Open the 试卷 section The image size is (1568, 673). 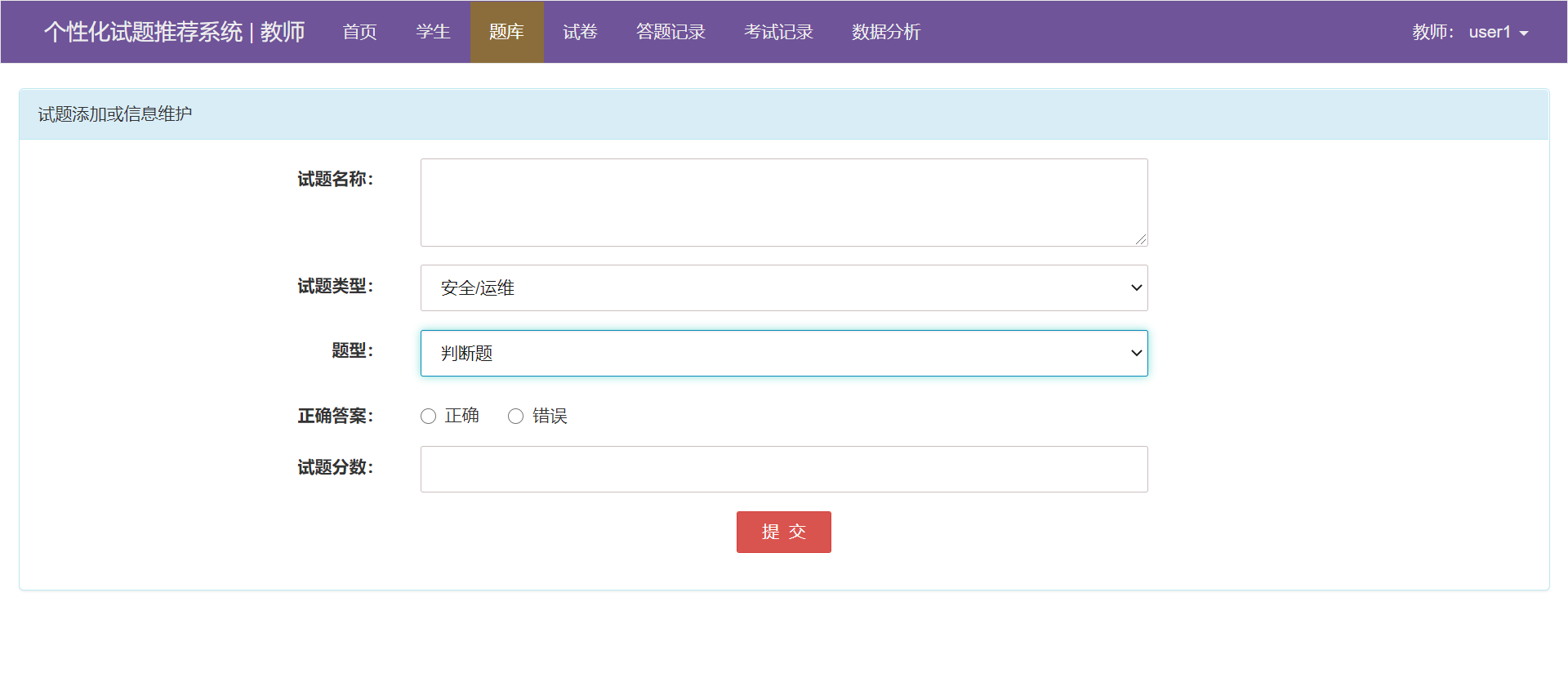pyautogui.click(x=580, y=32)
